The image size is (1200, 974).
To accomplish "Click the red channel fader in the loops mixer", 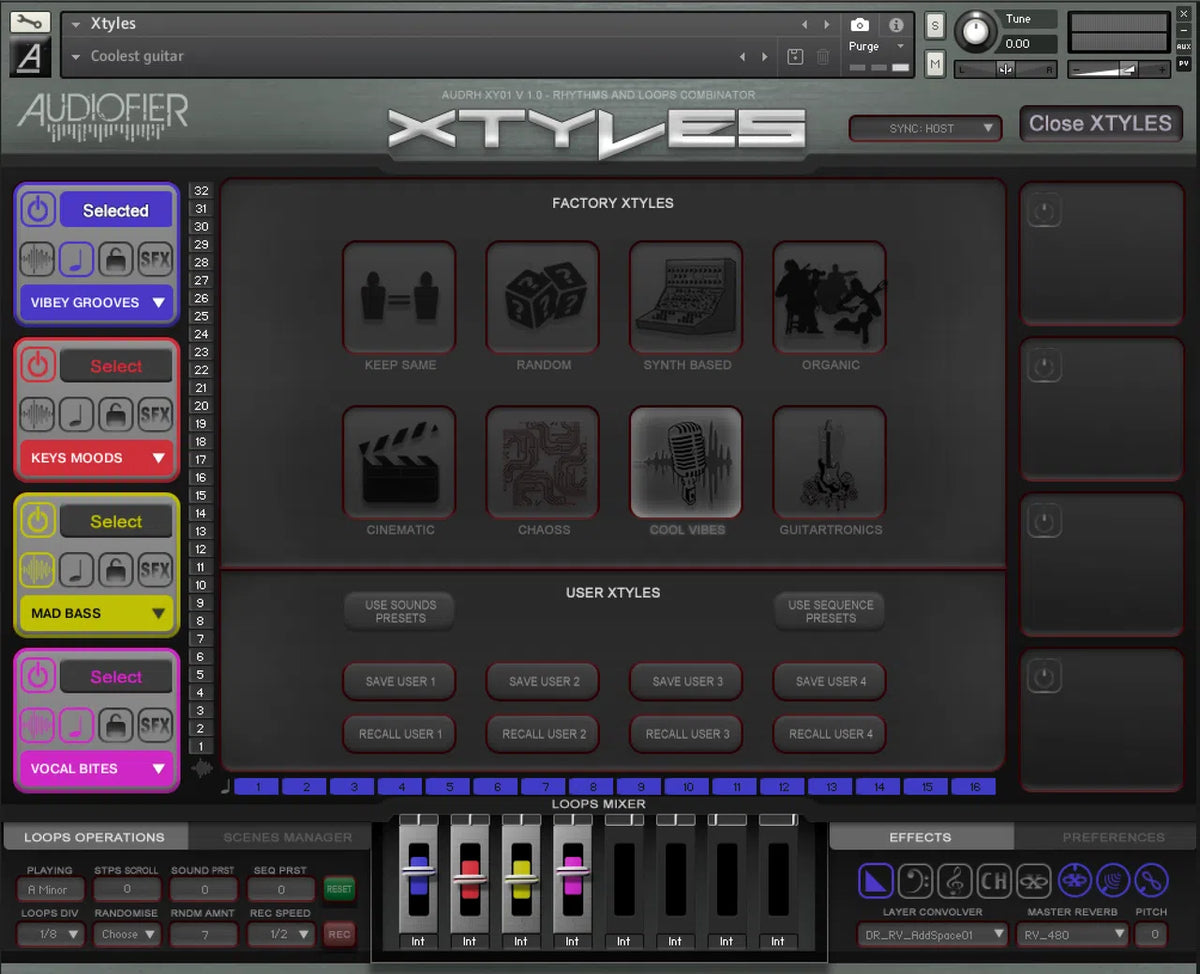I will click(469, 880).
